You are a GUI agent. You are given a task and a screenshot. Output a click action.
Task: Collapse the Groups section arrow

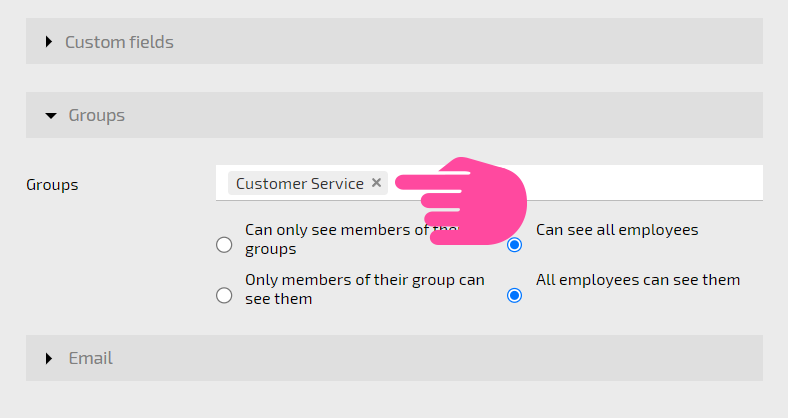(51, 116)
